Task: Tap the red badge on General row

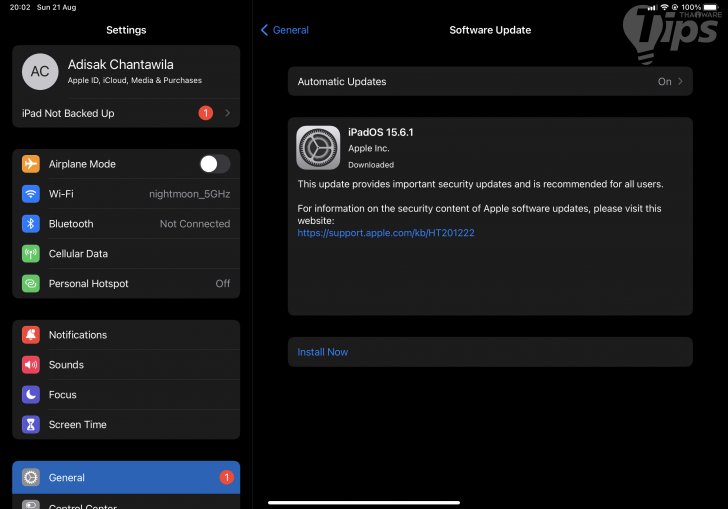Action: click(x=227, y=477)
